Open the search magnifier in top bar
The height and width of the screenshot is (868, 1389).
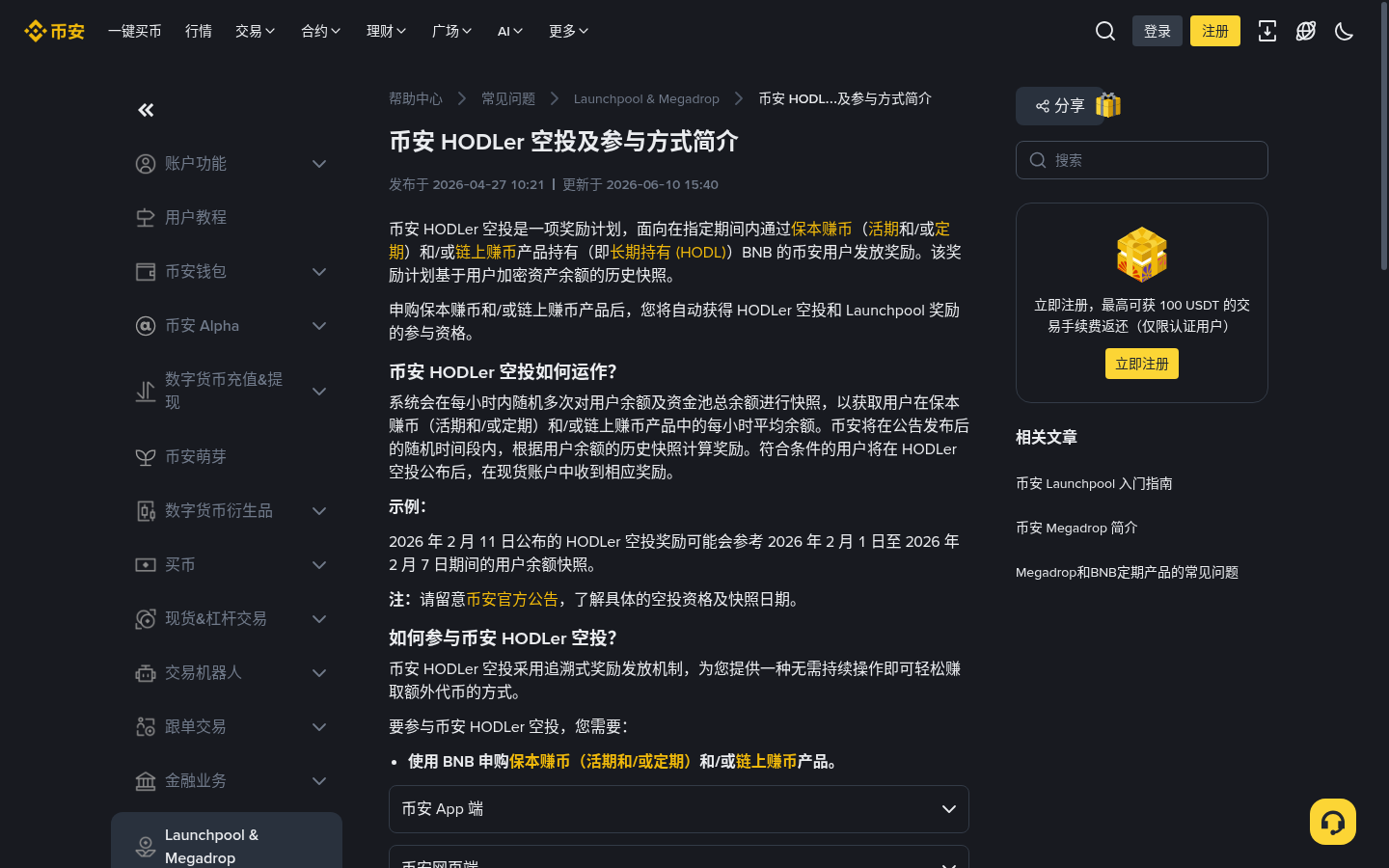click(x=1105, y=31)
